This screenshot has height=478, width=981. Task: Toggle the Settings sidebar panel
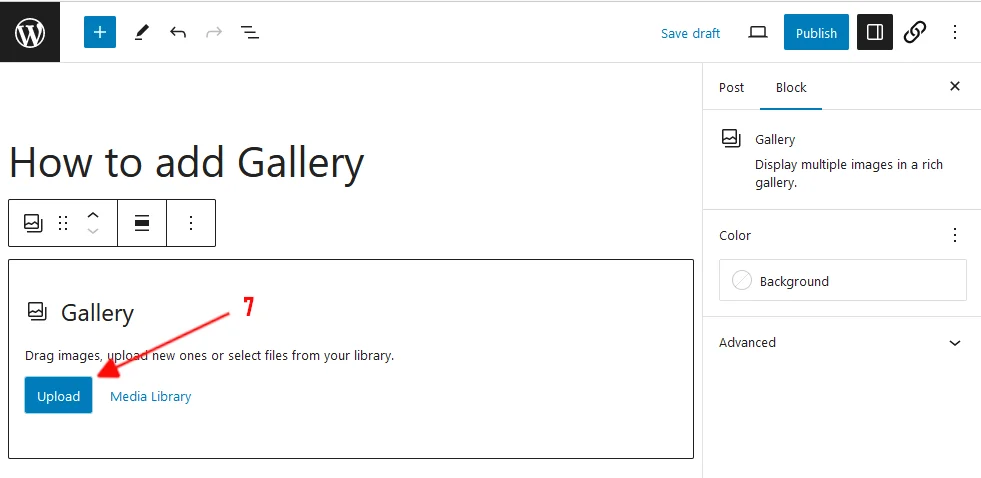tap(875, 32)
